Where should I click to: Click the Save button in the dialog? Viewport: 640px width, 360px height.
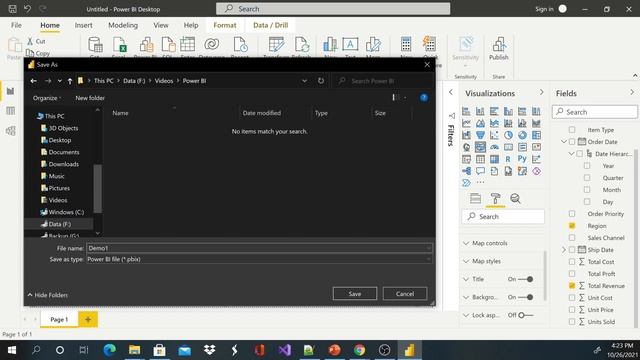(x=355, y=293)
